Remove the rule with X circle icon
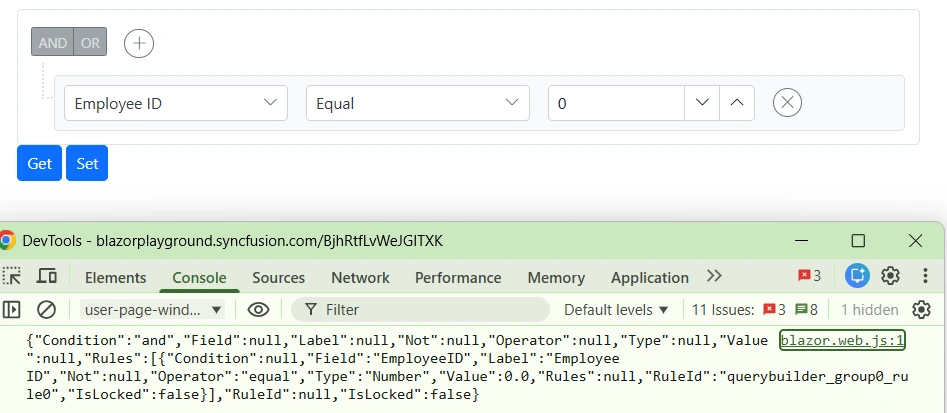The width and height of the screenshot is (947, 413). tap(787, 103)
